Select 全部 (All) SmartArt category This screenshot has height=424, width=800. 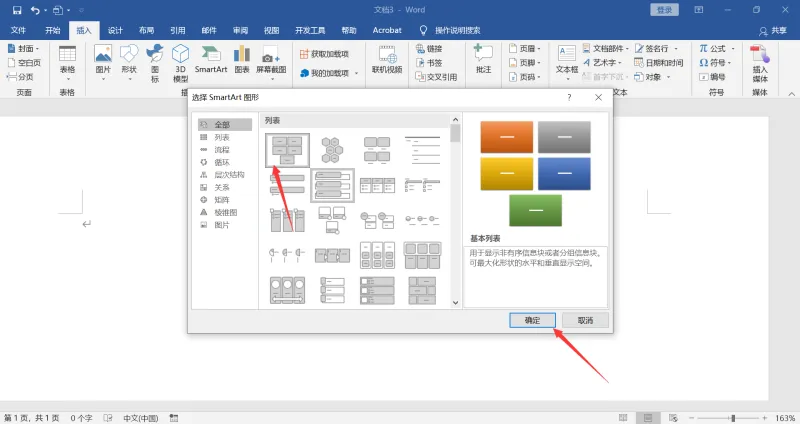[224, 124]
